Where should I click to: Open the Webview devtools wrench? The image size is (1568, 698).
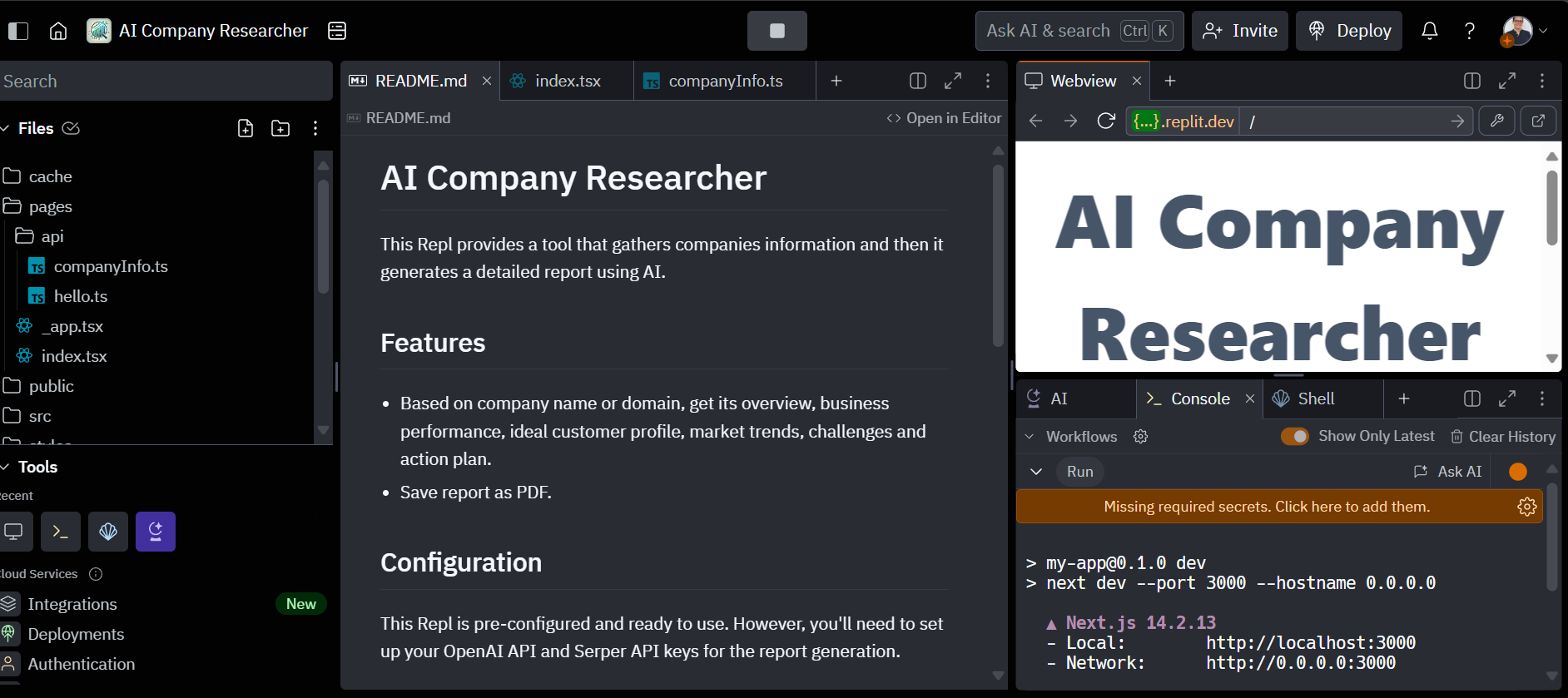1496,121
